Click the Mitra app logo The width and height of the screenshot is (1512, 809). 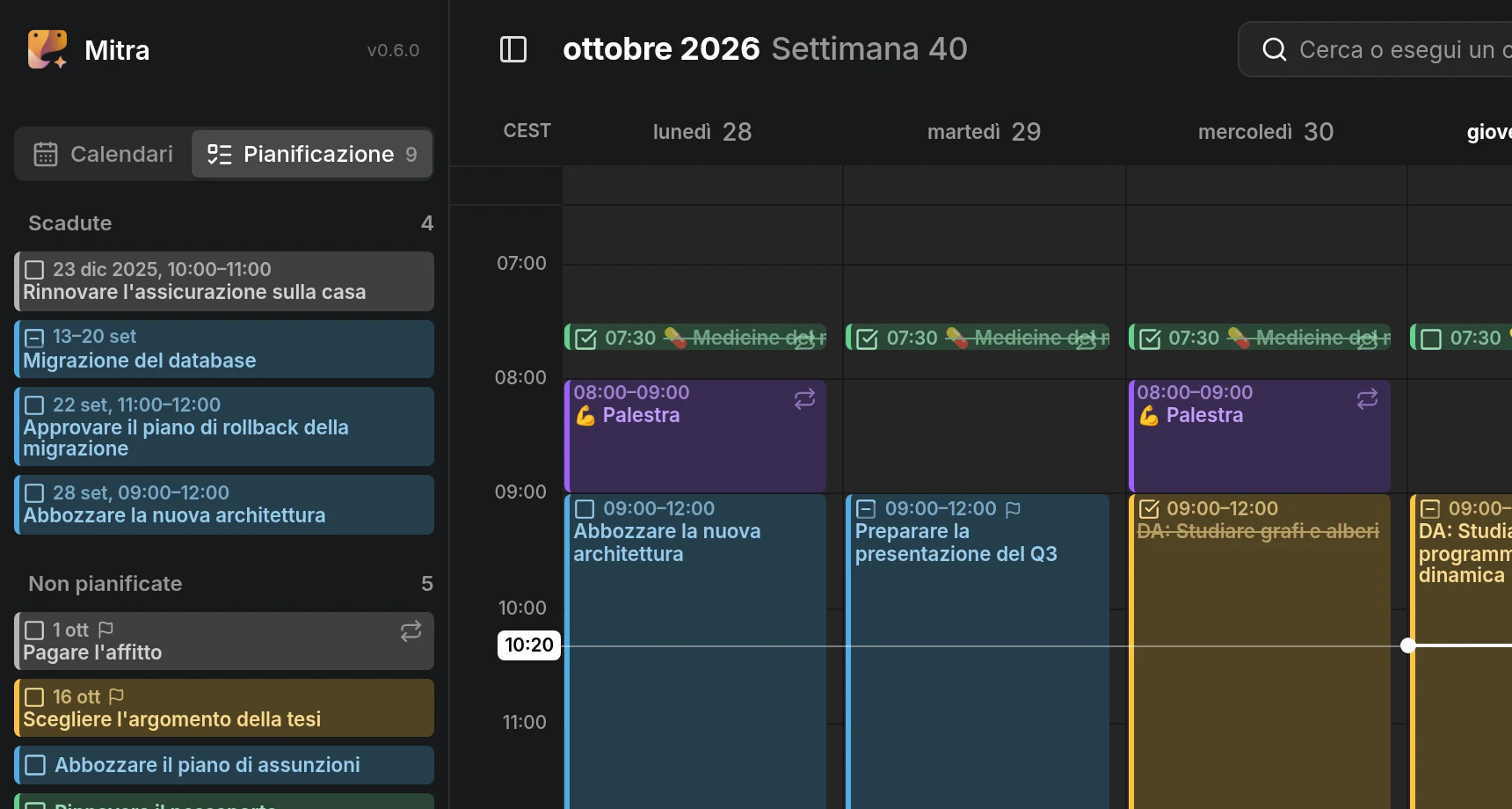pos(47,49)
